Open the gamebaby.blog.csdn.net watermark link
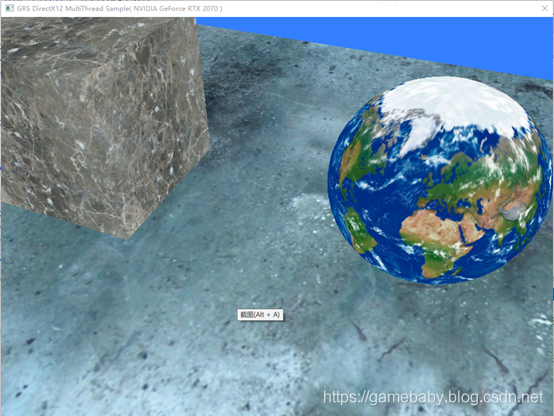This screenshot has height=416, width=554. (433, 397)
